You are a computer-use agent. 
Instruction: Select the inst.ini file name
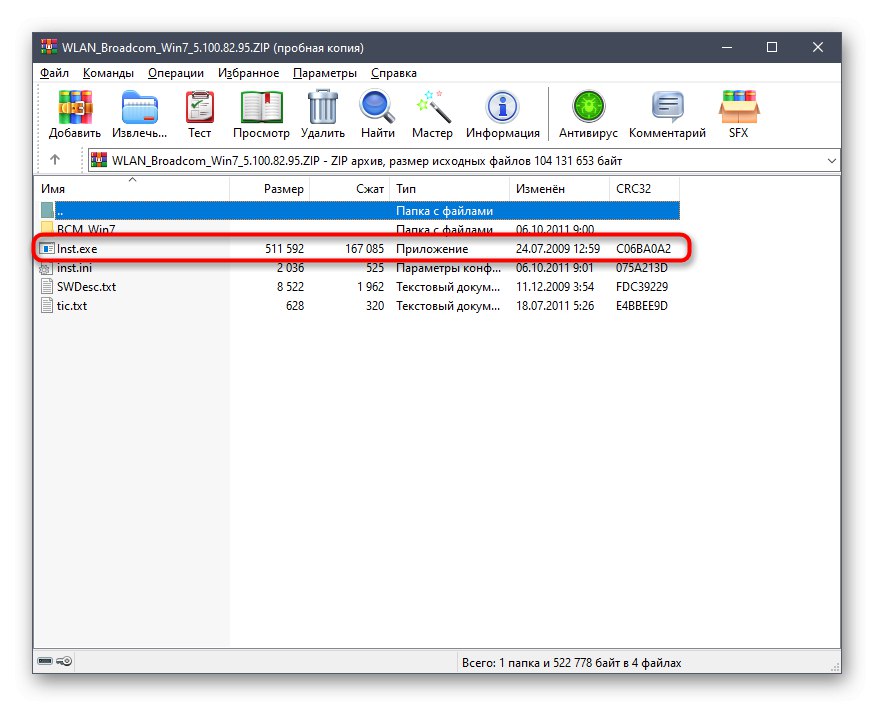[x=74, y=268]
